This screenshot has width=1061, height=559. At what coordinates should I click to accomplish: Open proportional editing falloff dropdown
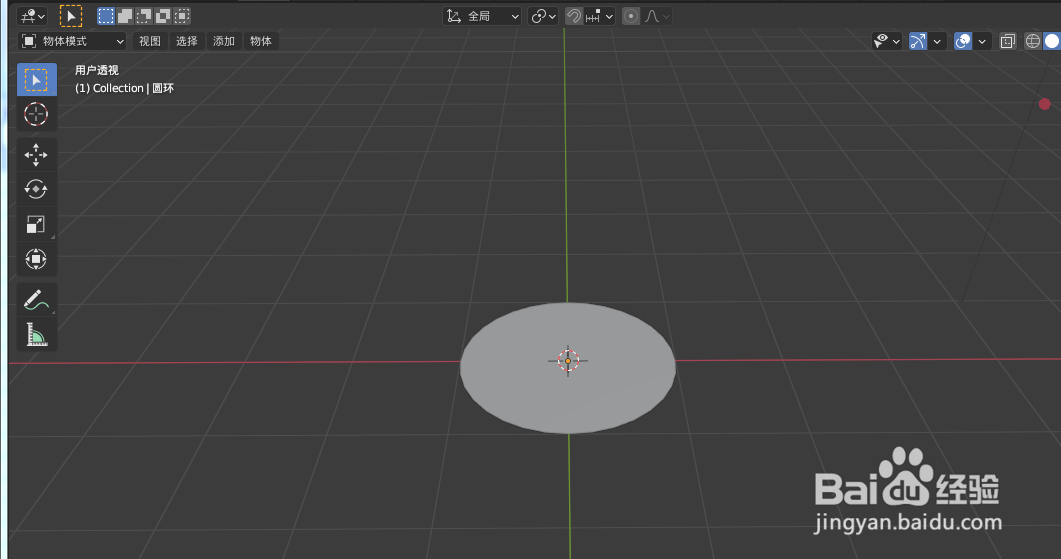(657, 16)
